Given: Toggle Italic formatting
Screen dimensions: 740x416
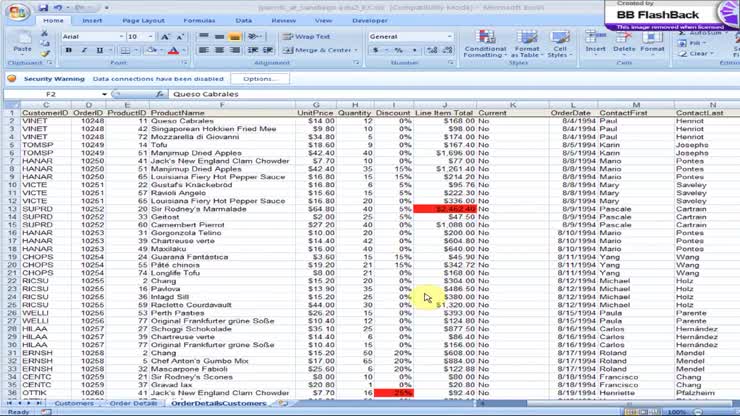Looking at the screenshot, I should 83,50.
